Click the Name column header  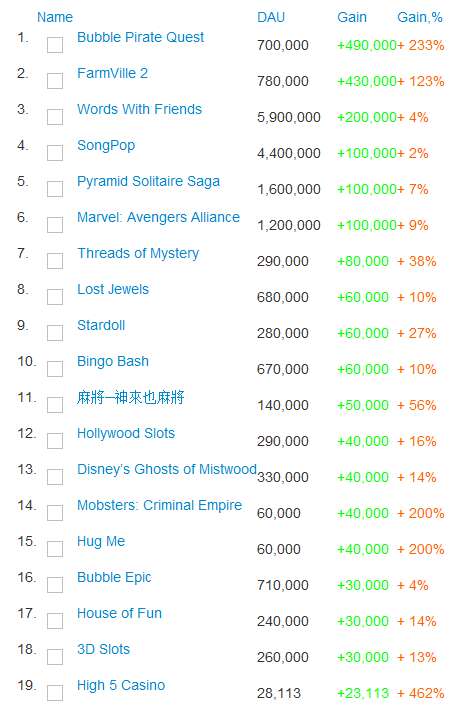55,17
